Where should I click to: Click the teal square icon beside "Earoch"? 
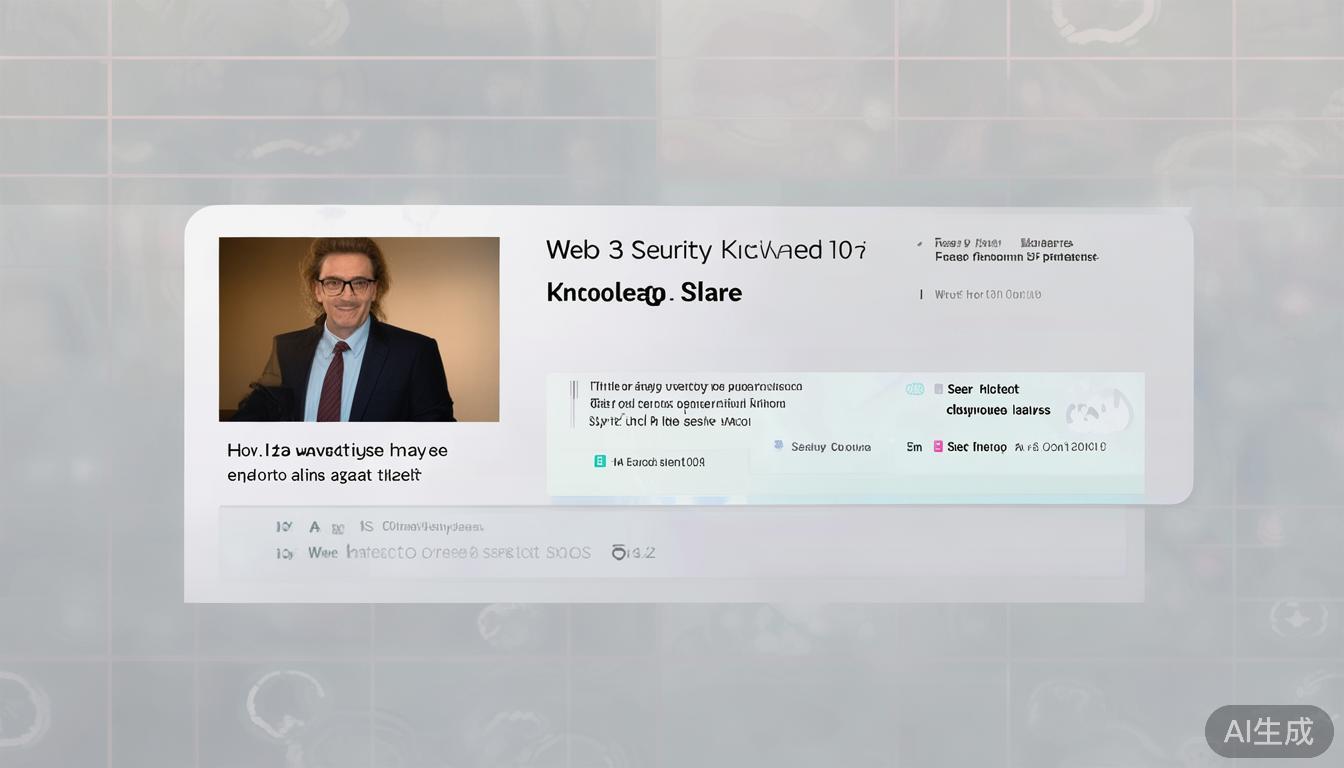[600, 461]
